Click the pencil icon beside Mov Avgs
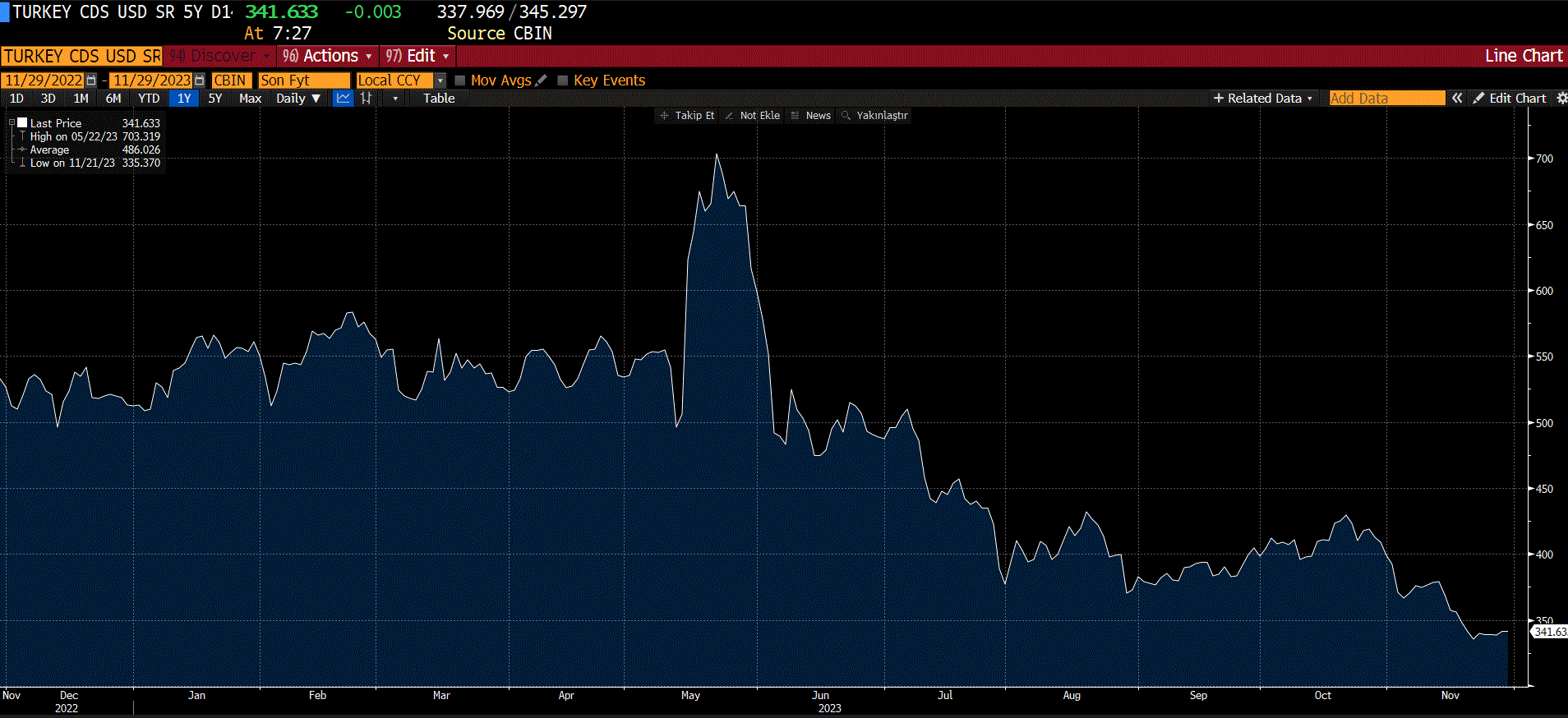Image resolution: width=1568 pixels, height=718 pixels. coord(541,81)
